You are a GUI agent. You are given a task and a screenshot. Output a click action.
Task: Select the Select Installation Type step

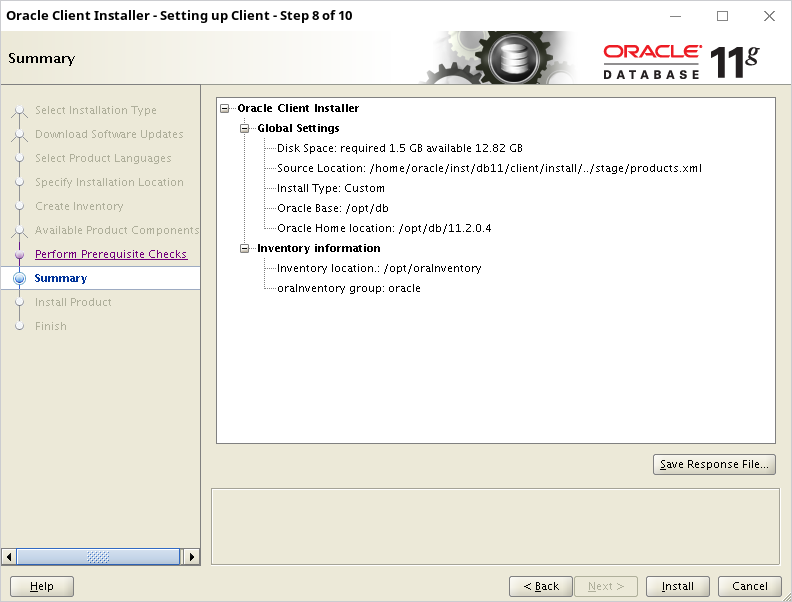pyautogui.click(x=95, y=110)
